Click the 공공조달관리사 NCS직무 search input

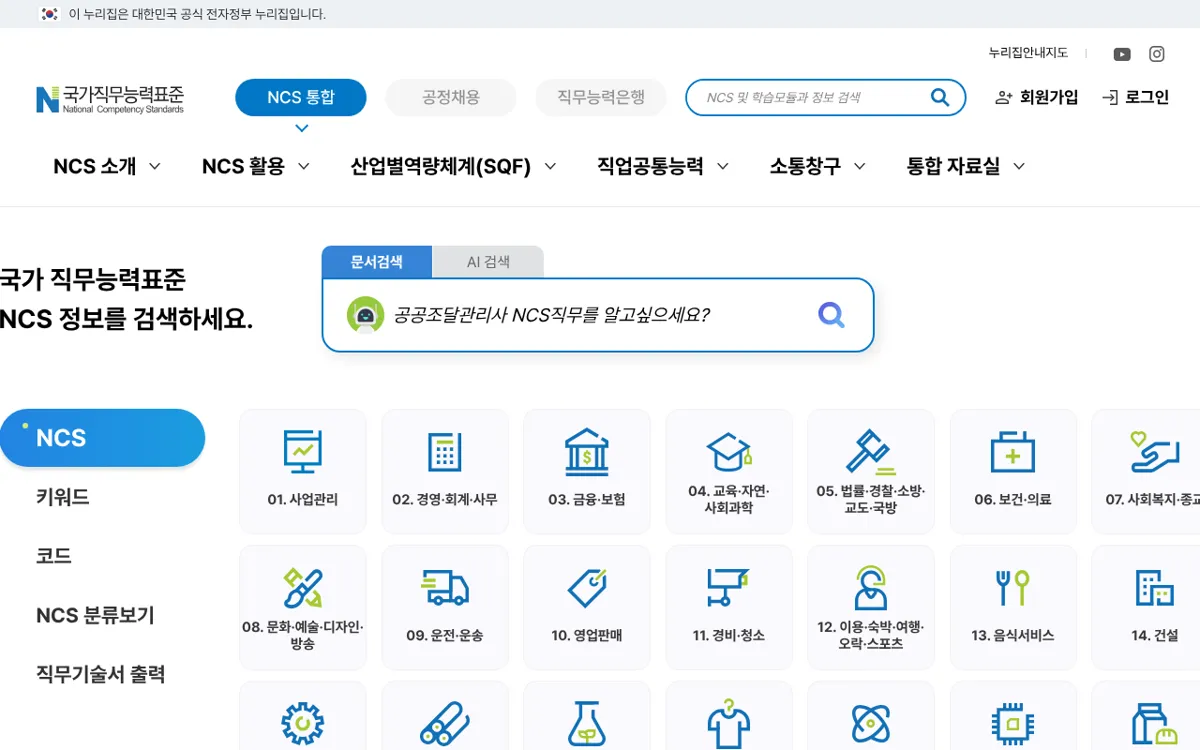(x=598, y=315)
